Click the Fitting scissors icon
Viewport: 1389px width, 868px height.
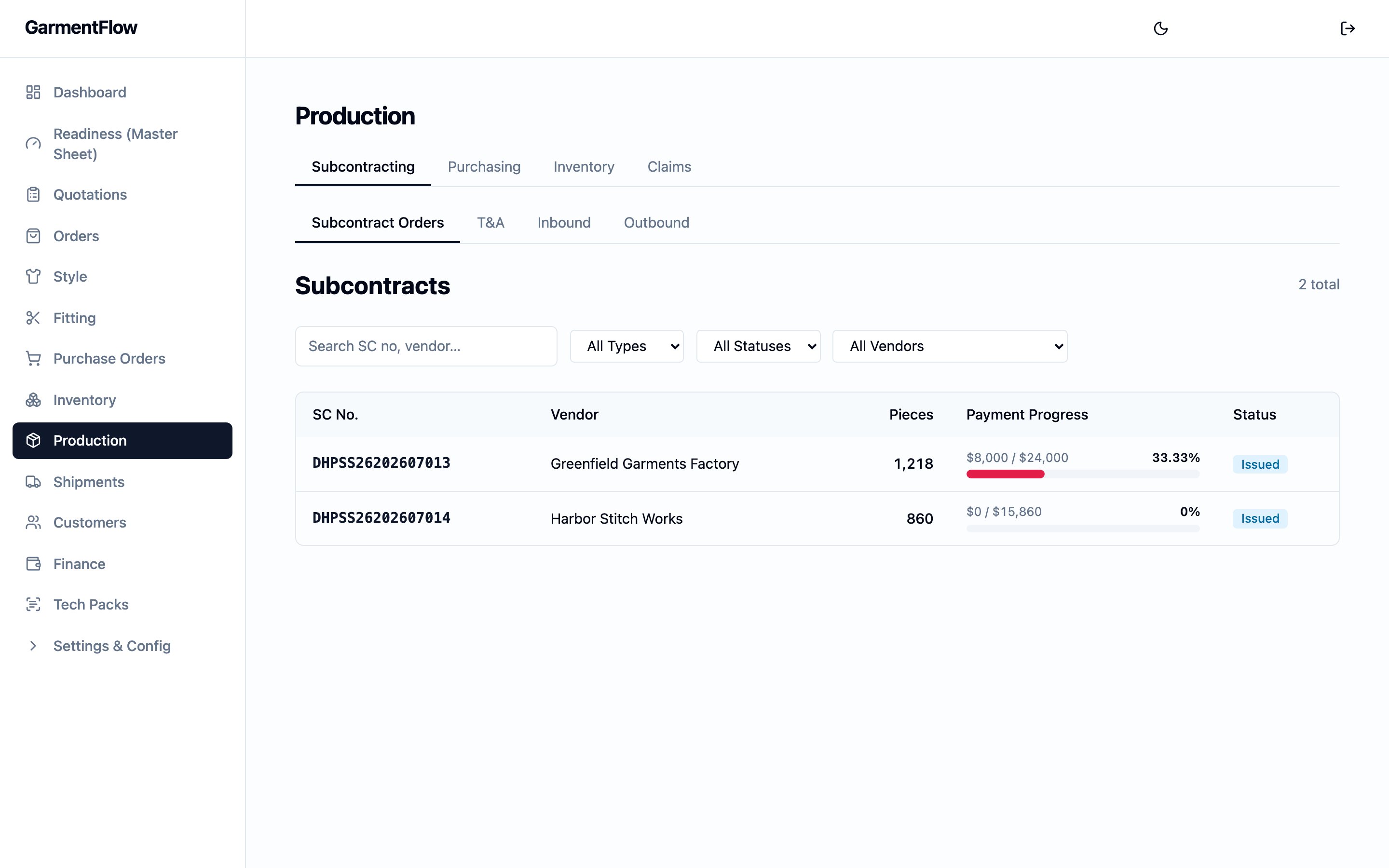click(x=33, y=318)
